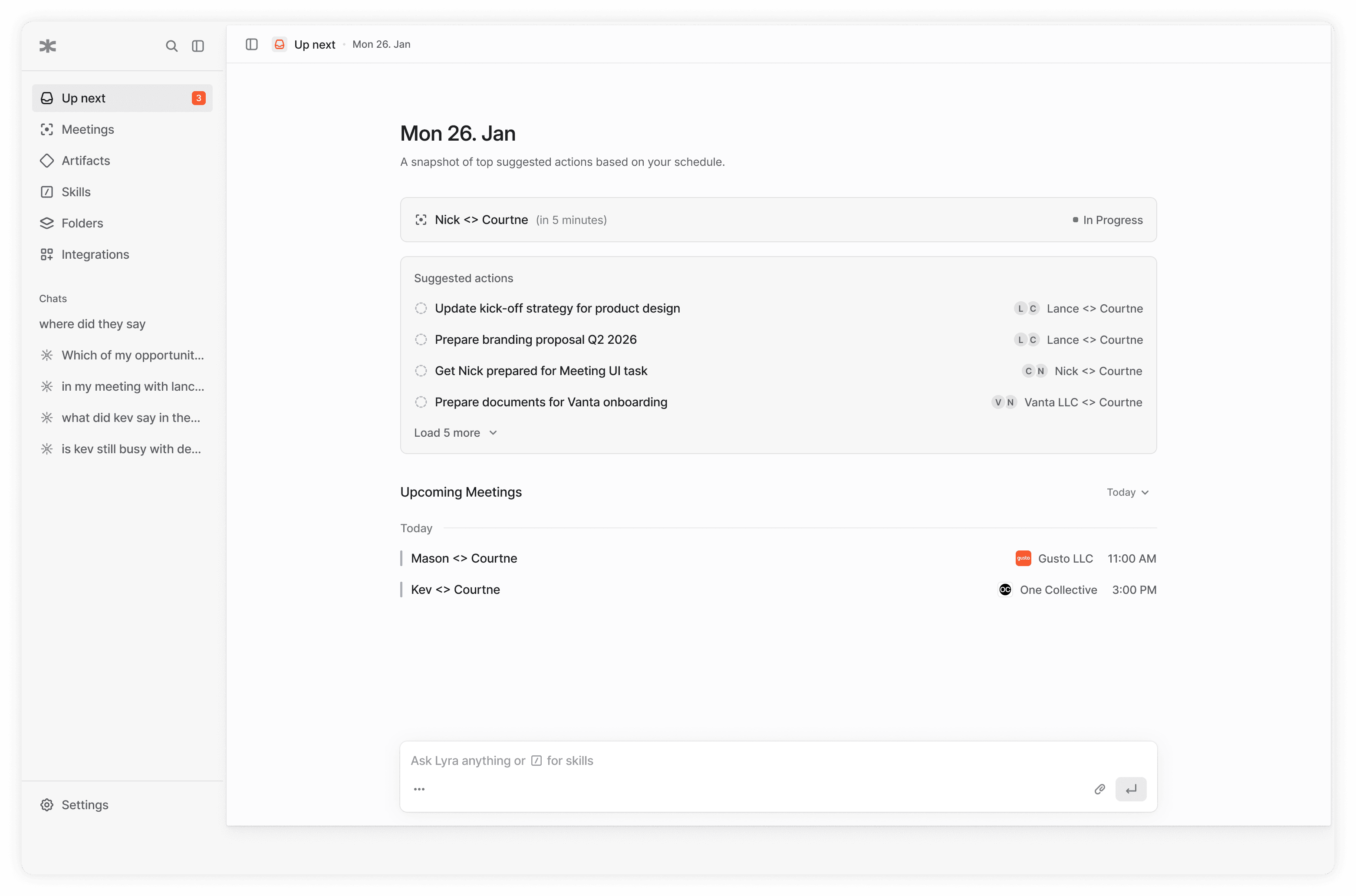Expand 'Load 5 more' suggested actions
Viewport: 1356px width, 896px height.
coord(455,432)
